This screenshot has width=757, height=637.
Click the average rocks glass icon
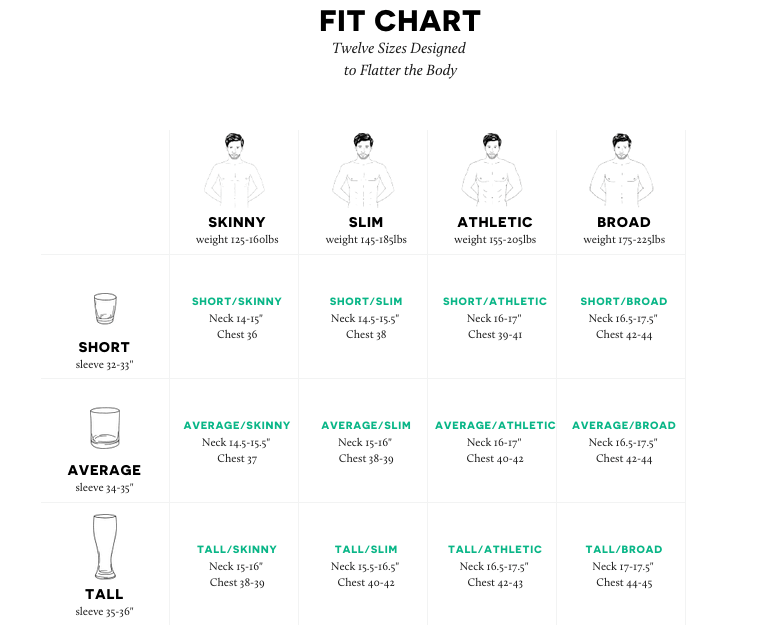(x=105, y=428)
